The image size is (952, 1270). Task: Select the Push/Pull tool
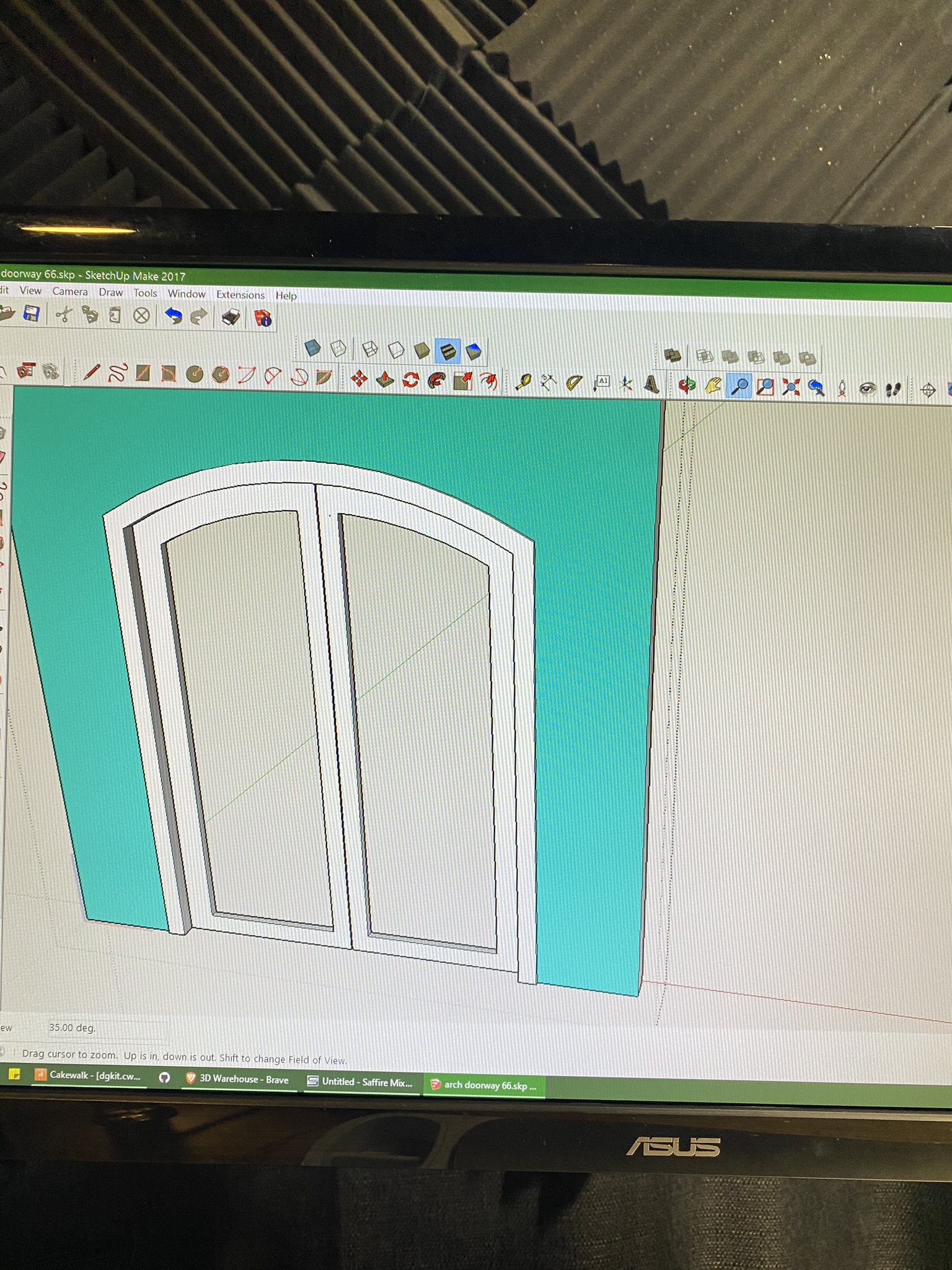point(385,379)
